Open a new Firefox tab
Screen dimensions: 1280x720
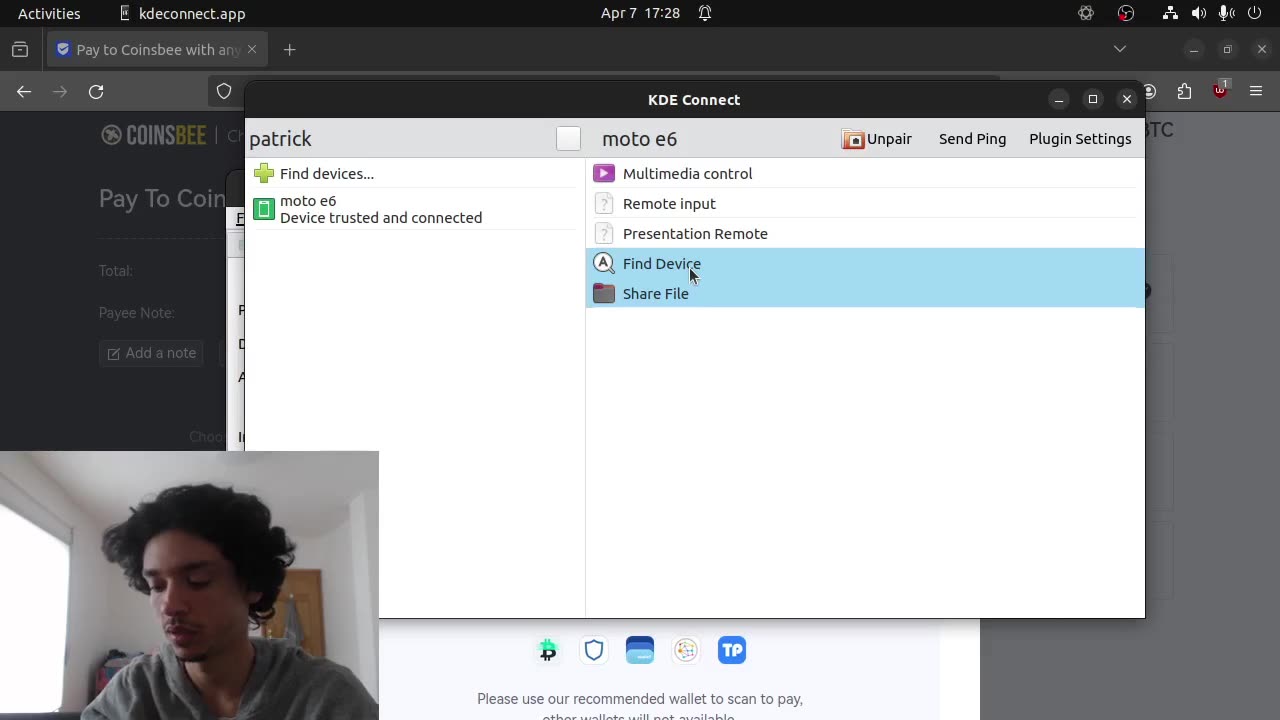[289, 49]
